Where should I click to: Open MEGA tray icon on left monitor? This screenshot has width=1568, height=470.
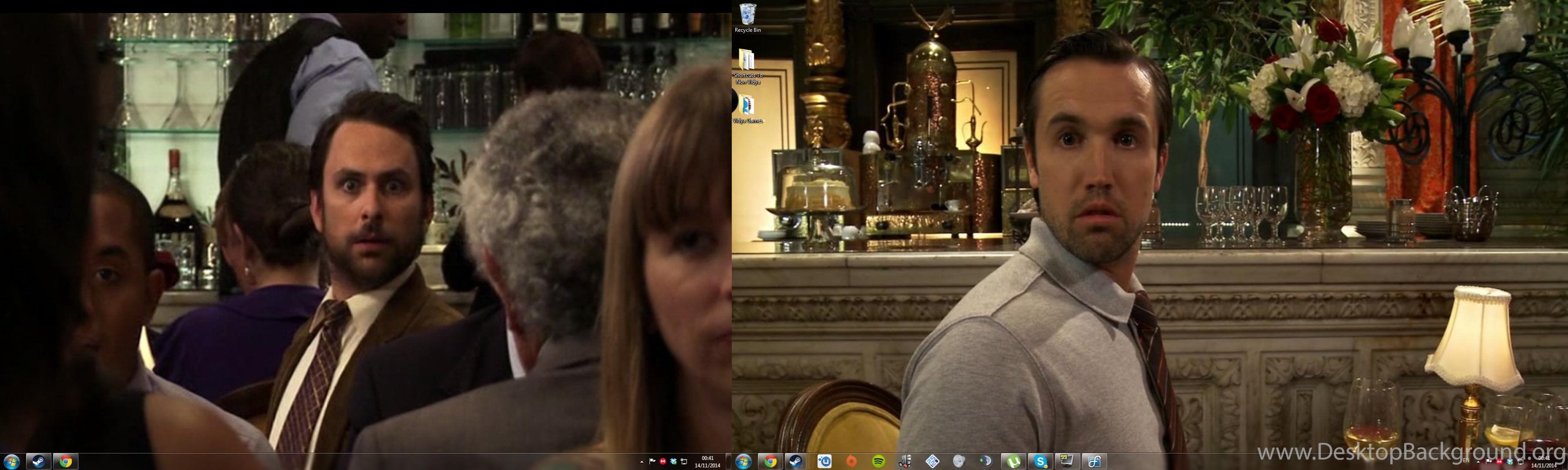[663, 461]
